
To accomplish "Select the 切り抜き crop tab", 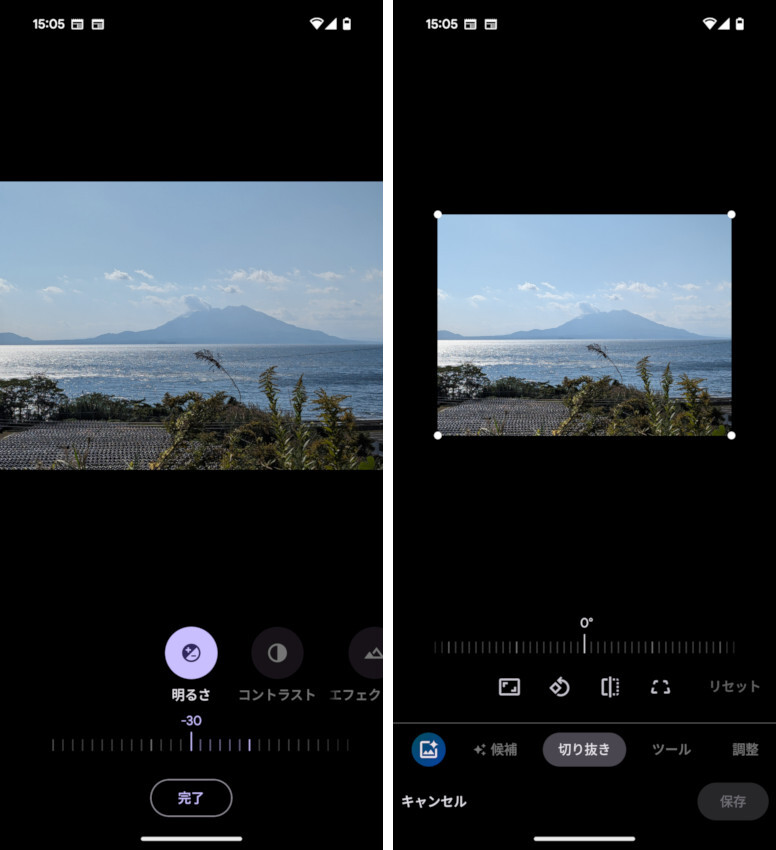I will pos(584,749).
